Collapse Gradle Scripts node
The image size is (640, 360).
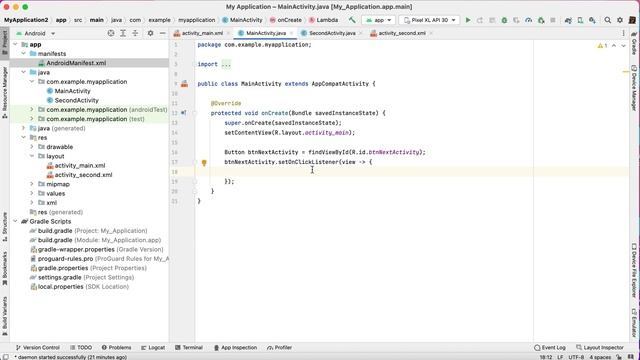click(x=16, y=221)
